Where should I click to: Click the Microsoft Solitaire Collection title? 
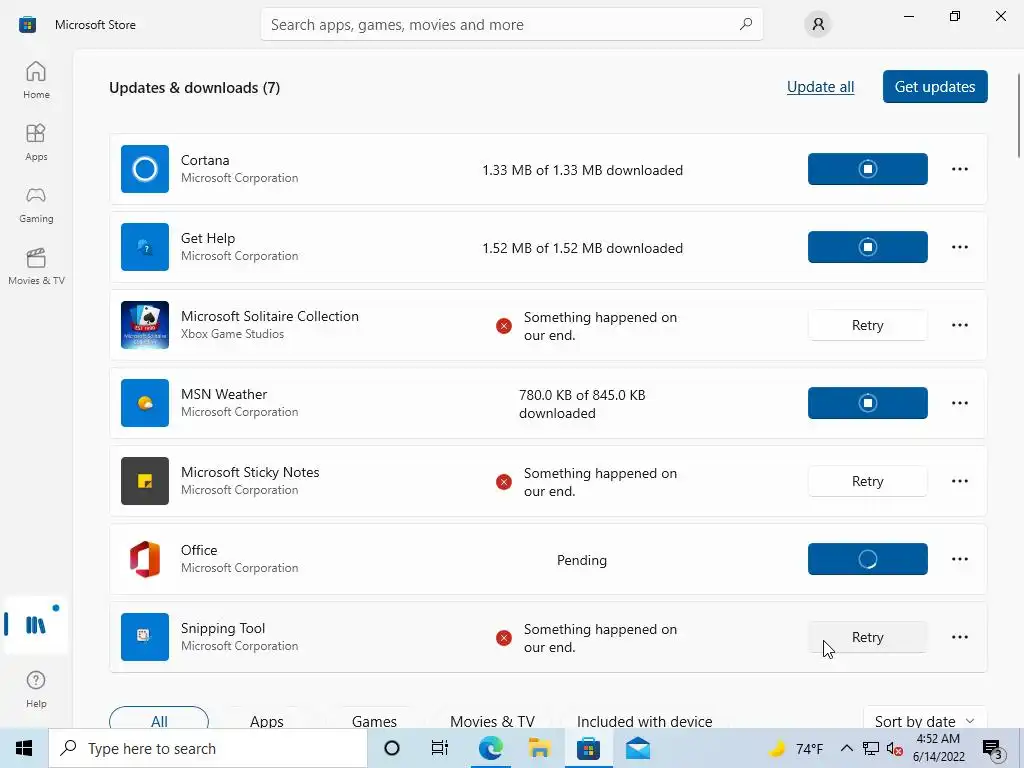270,316
